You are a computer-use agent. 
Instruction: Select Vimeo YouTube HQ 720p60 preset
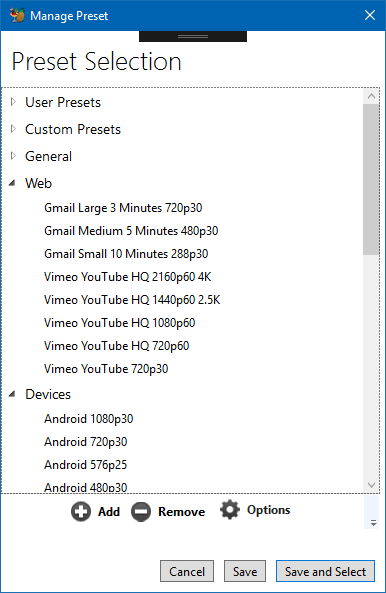coord(117,346)
